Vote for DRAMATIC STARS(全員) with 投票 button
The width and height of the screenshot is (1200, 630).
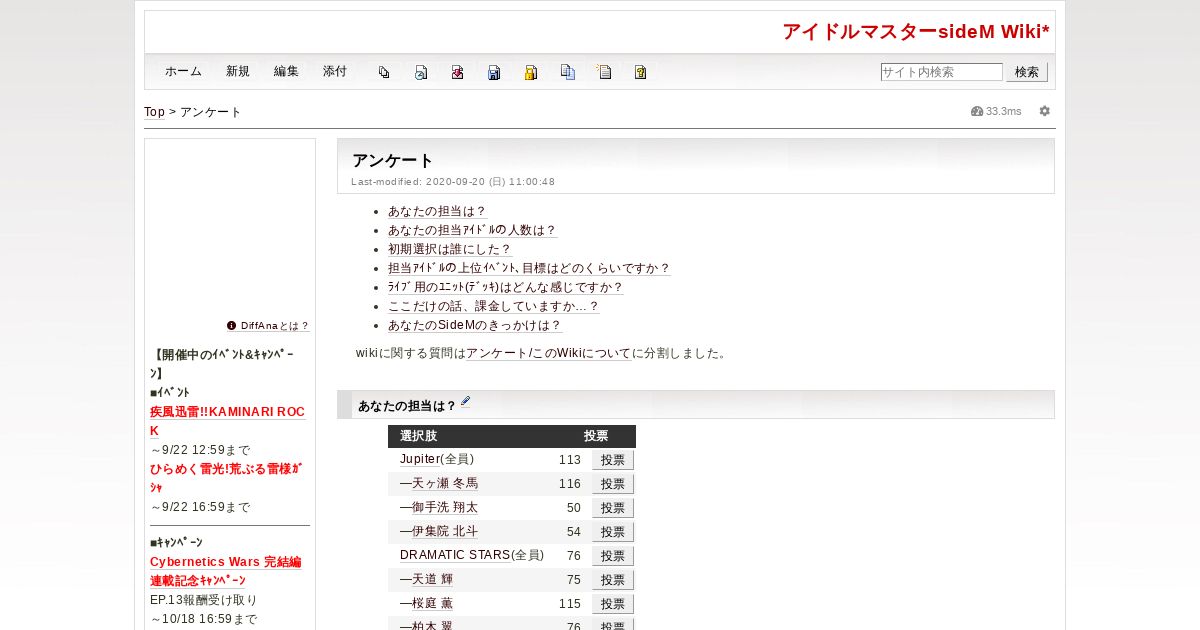coord(613,556)
